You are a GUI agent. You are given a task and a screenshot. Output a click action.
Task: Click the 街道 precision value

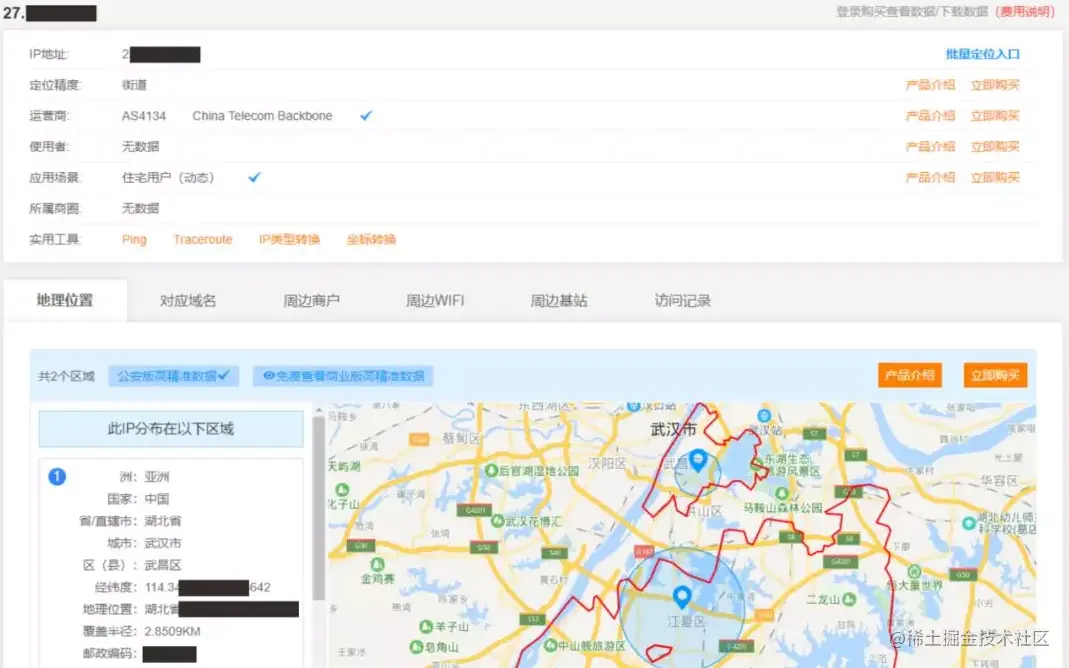tap(134, 85)
